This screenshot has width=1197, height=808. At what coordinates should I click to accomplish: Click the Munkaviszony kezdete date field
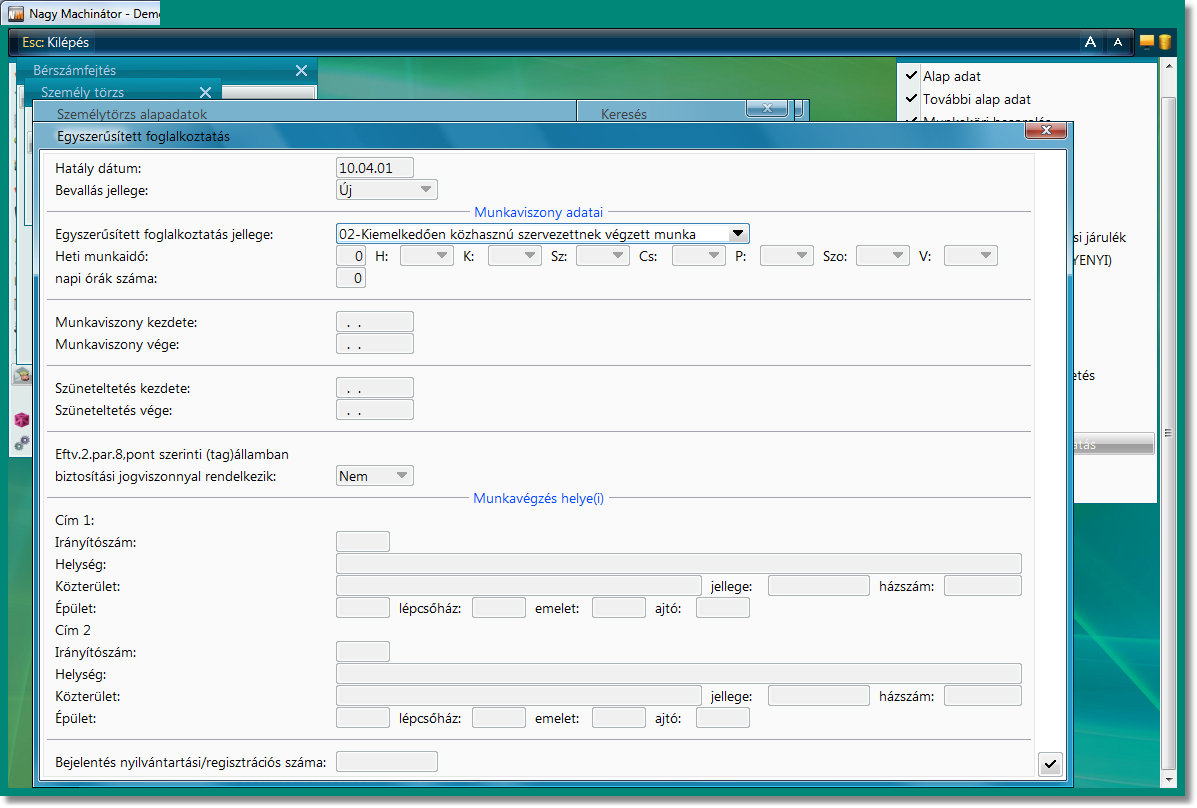[x=375, y=322]
